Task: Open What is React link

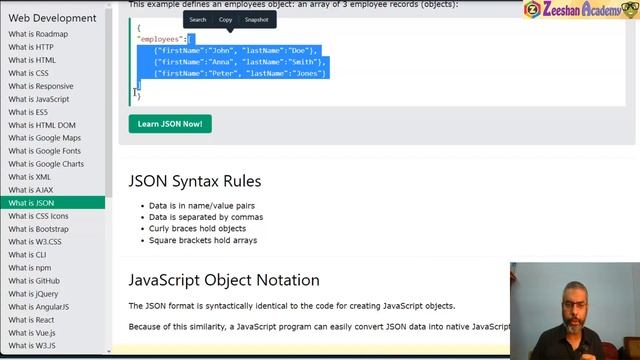Action: tap(31, 320)
